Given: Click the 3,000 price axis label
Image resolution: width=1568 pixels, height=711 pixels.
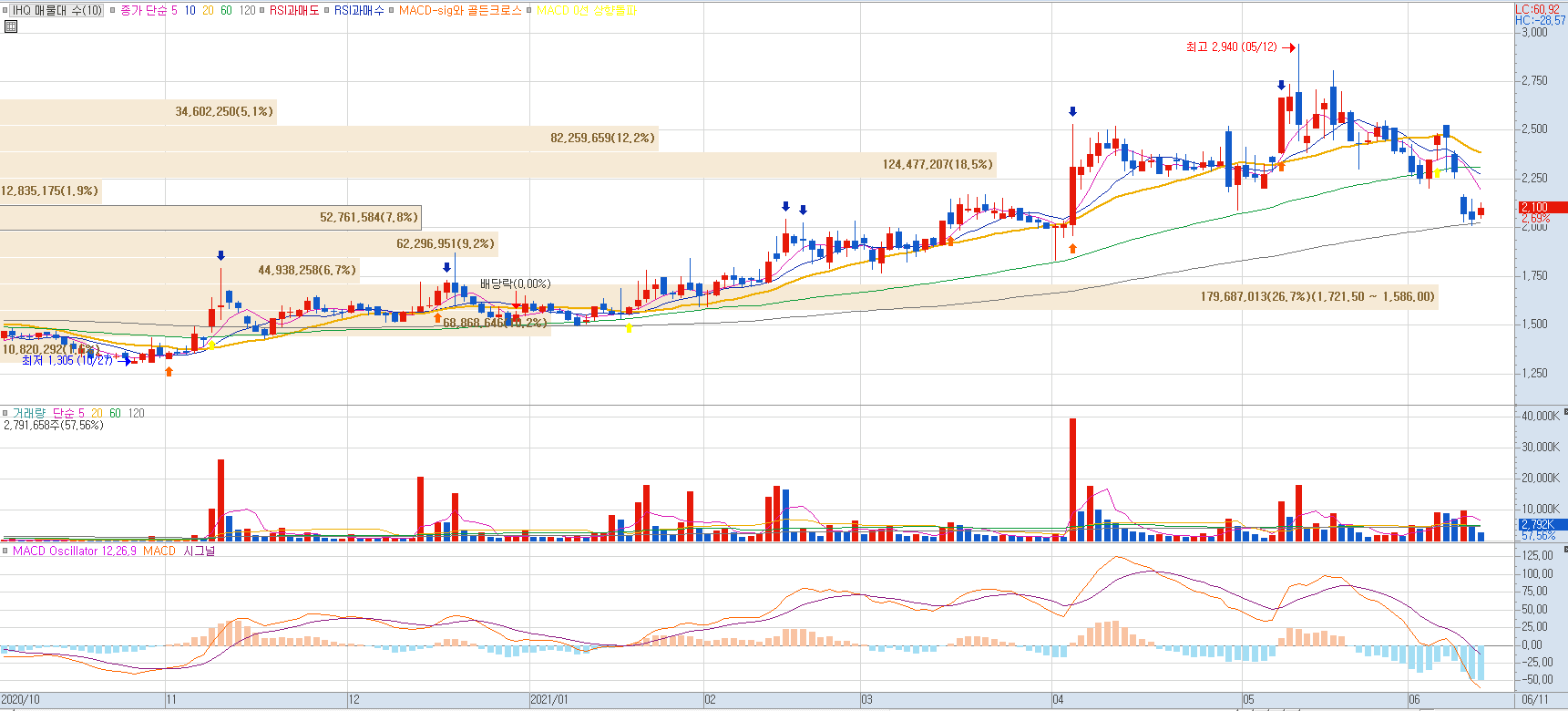Looking at the screenshot, I should [x=1534, y=33].
